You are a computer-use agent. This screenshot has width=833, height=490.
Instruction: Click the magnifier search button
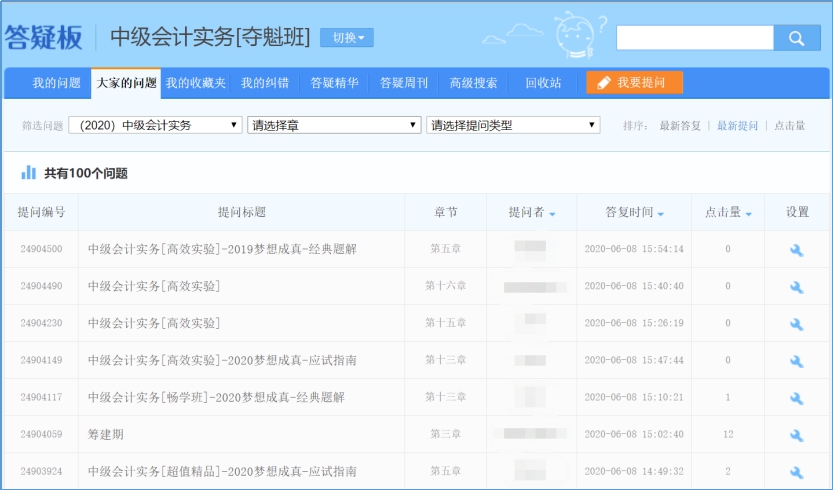pyautogui.click(x=796, y=38)
